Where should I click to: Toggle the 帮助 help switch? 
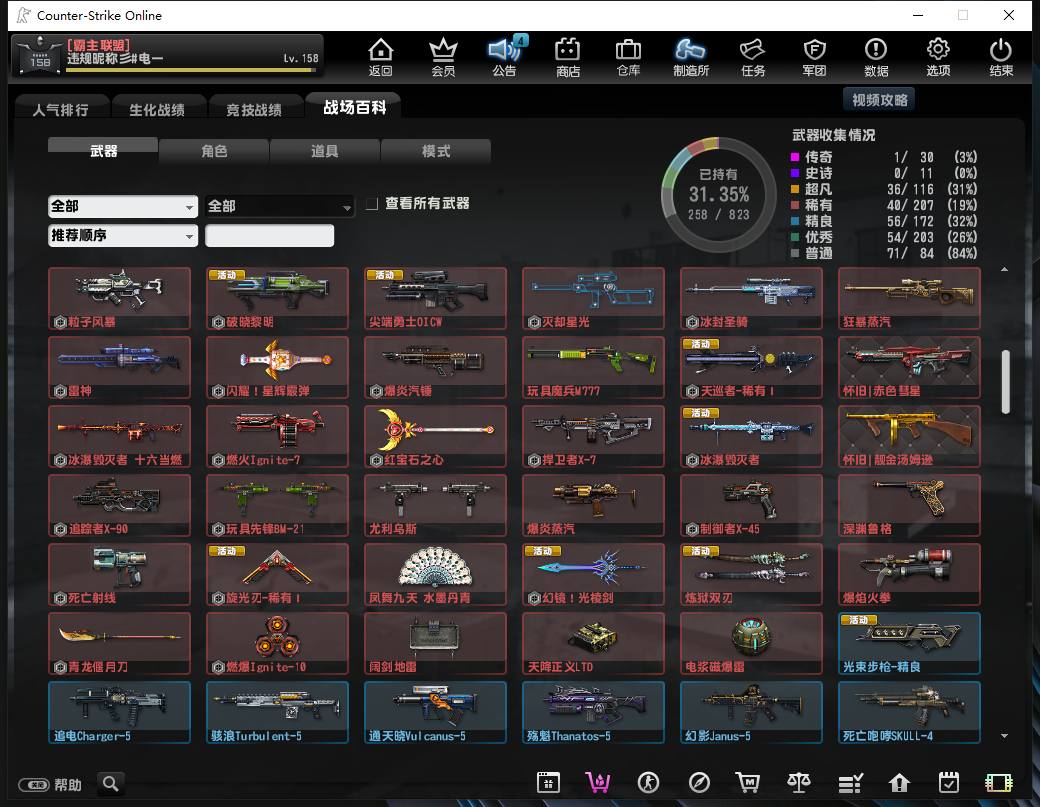click(34, 785)
